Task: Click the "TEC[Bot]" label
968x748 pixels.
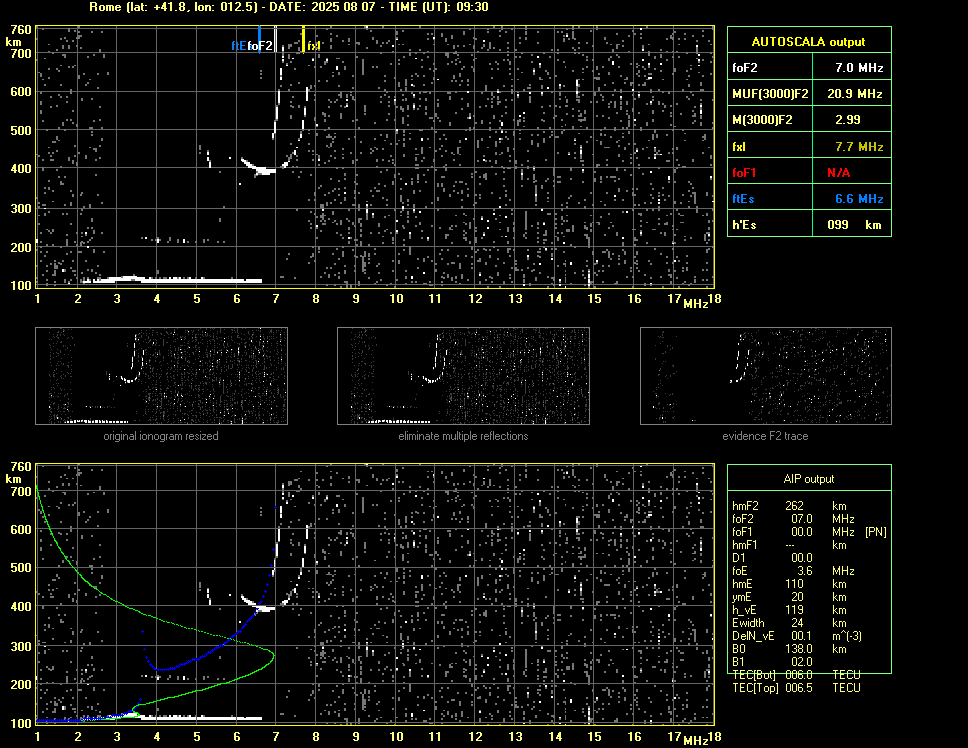Action: click(754, 675)
